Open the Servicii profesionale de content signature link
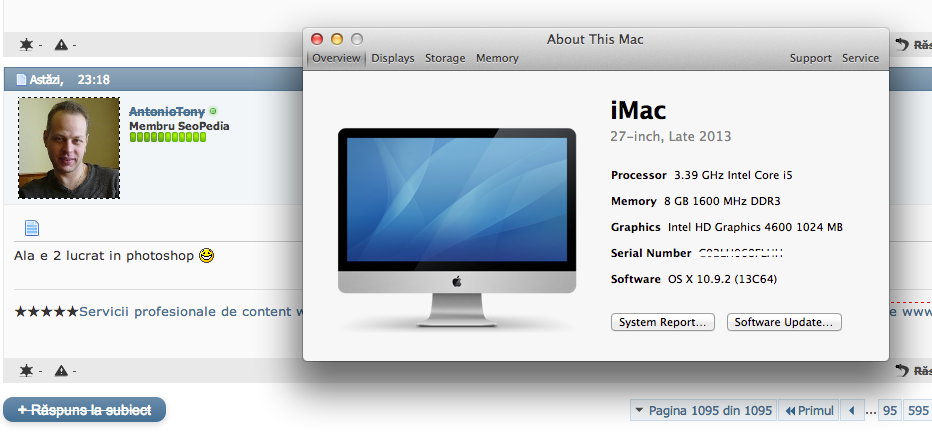 pos(193,312)
